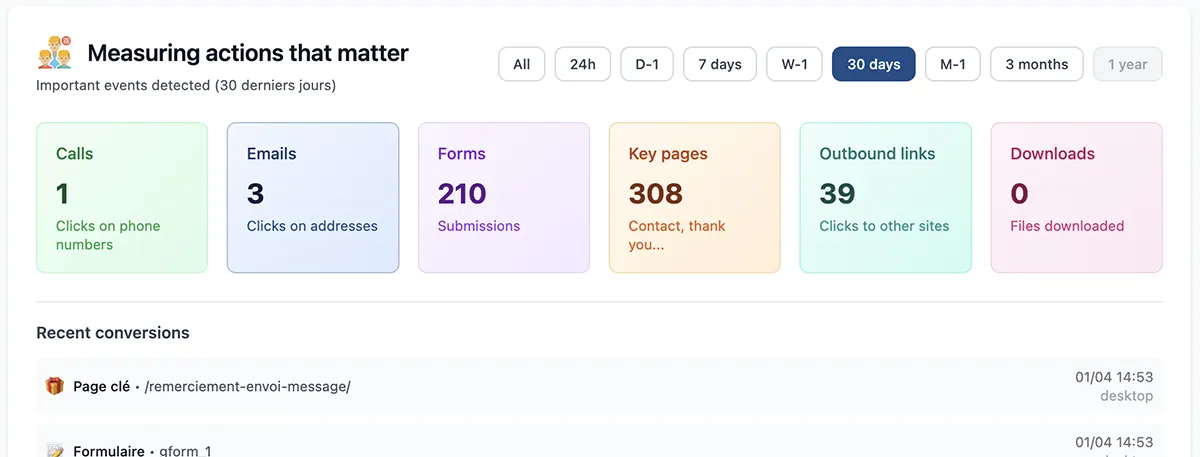Click the gift icon next to Page clé
Screen dimensions: 1200x457
pyautogui.click(x=54, y=386)
